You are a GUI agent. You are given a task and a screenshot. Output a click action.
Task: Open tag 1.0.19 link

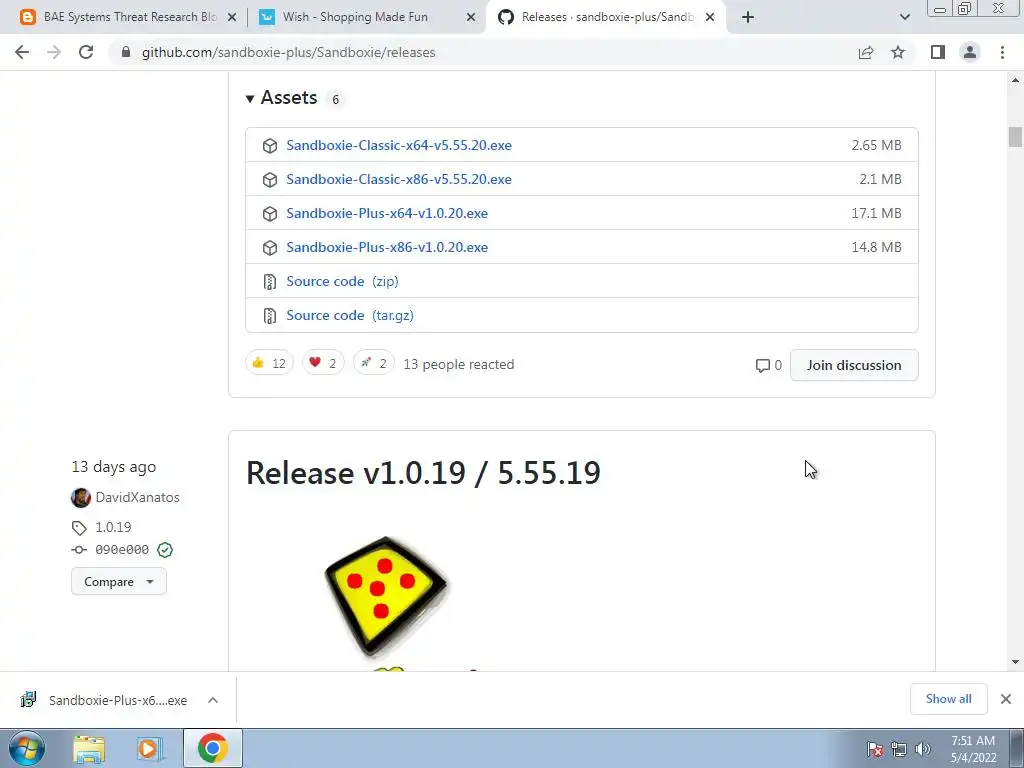tap(113, 527)
